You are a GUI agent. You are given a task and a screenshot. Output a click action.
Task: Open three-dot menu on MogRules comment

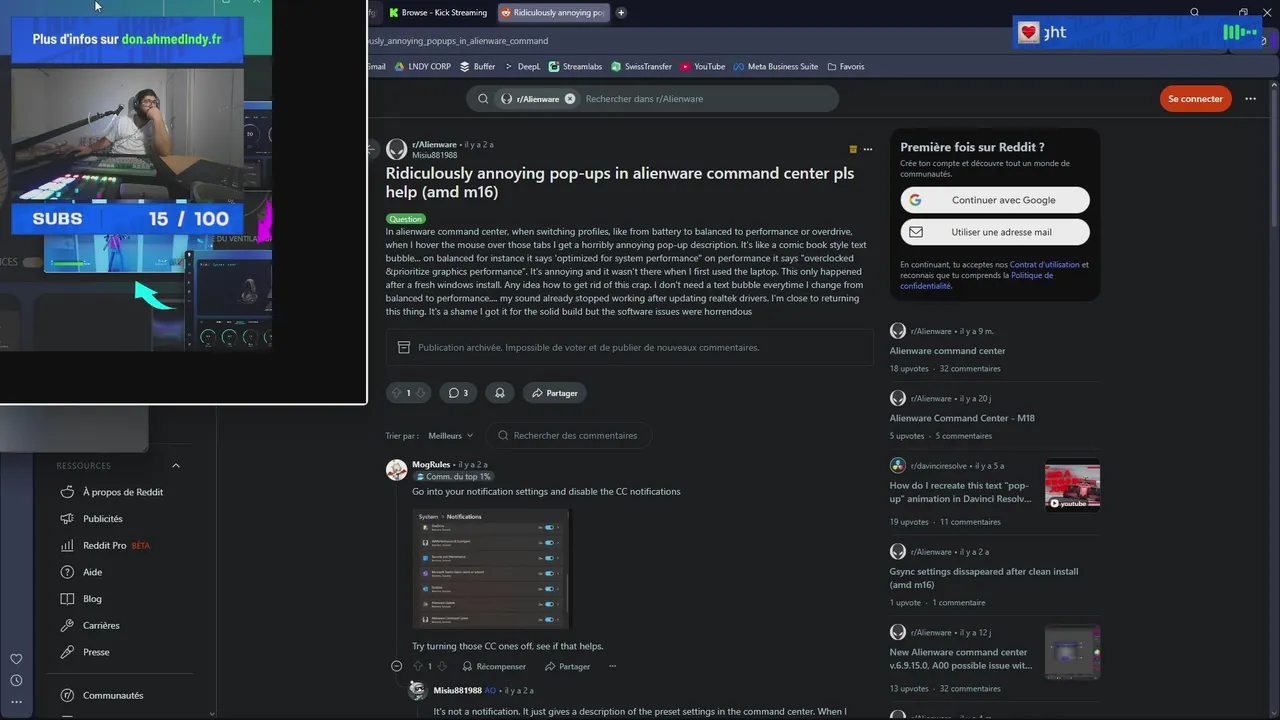coord(613,667)
